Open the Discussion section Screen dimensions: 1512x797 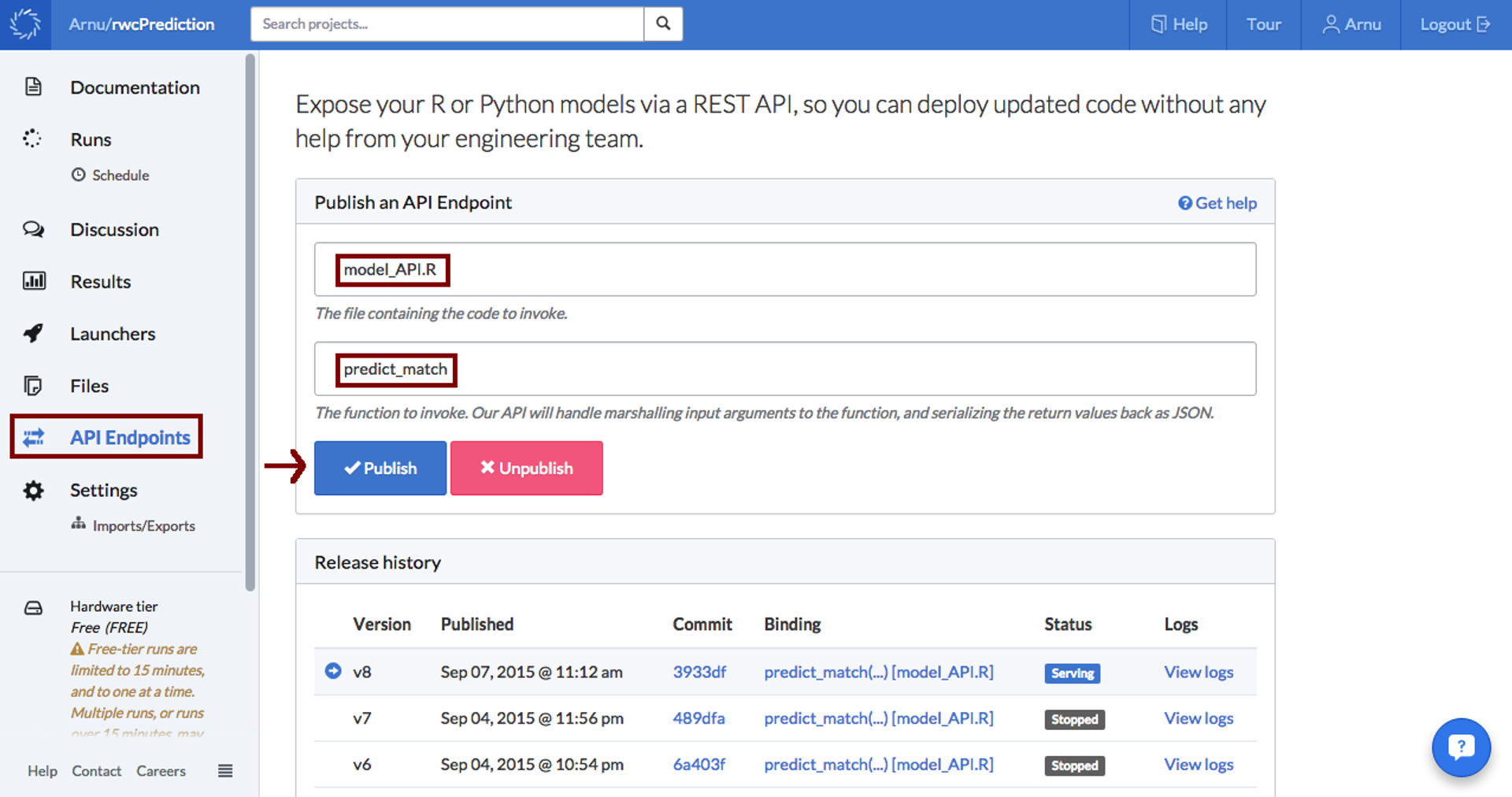[114, 230]
